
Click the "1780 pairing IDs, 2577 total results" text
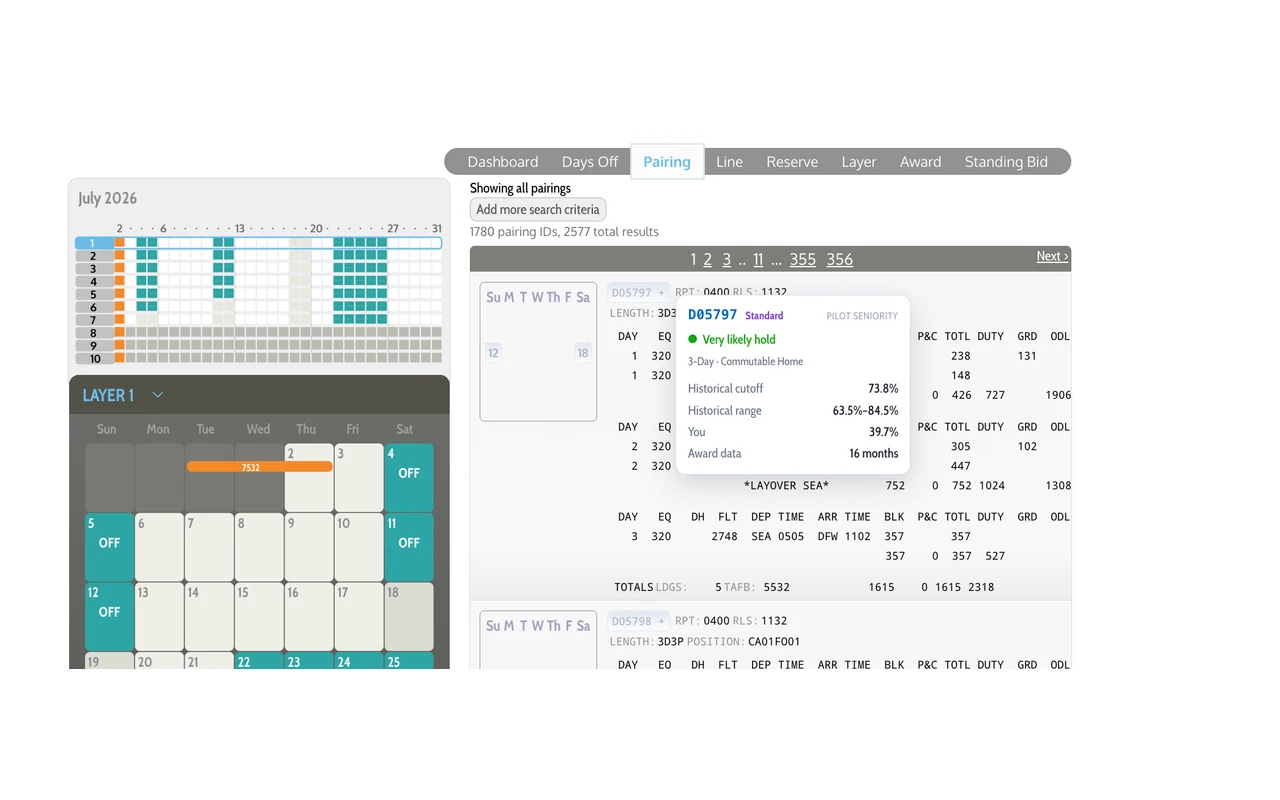tap(564, 232)
